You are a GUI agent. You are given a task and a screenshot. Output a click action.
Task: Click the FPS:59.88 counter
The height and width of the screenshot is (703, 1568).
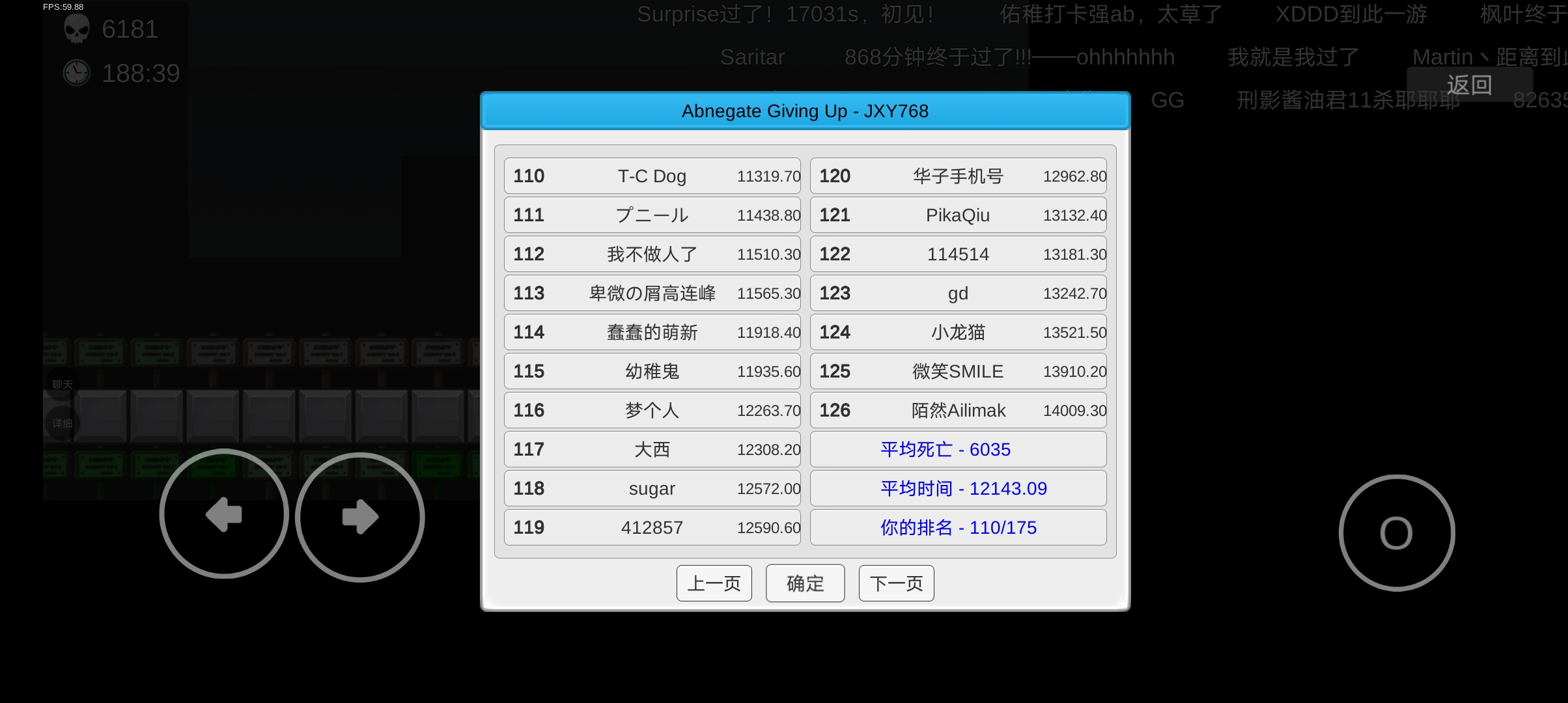tap(63, 7)
